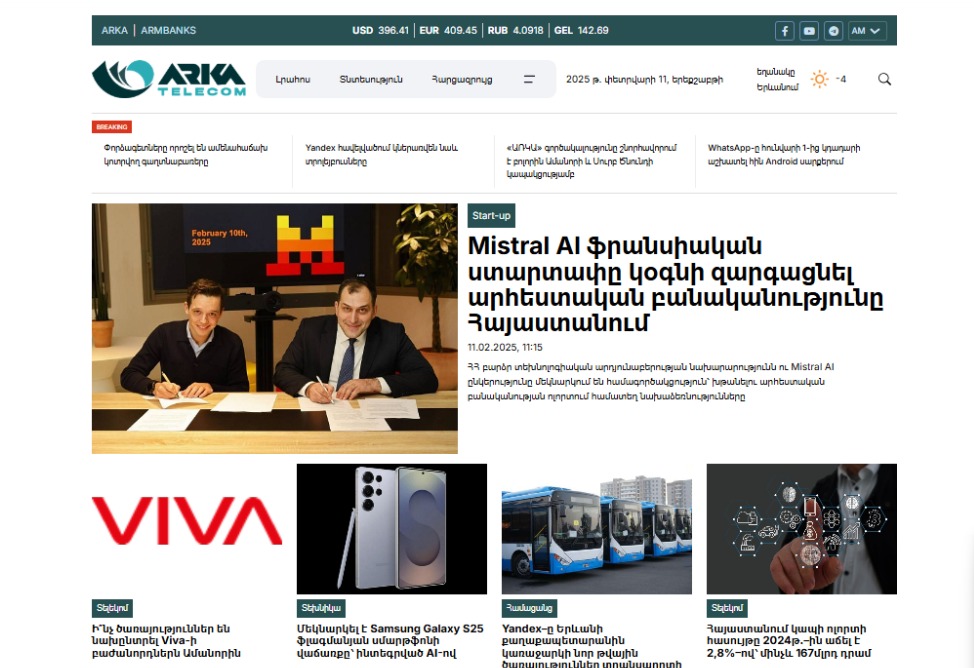Select the green Start-up category badge
974x668 pixels.
(493, 215)
